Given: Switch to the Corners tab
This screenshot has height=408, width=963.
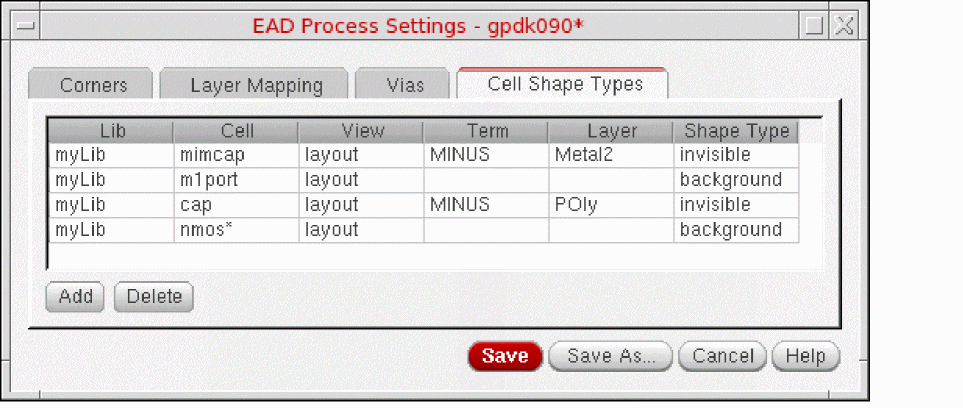Looking at the screenshot, I should 93,85.
